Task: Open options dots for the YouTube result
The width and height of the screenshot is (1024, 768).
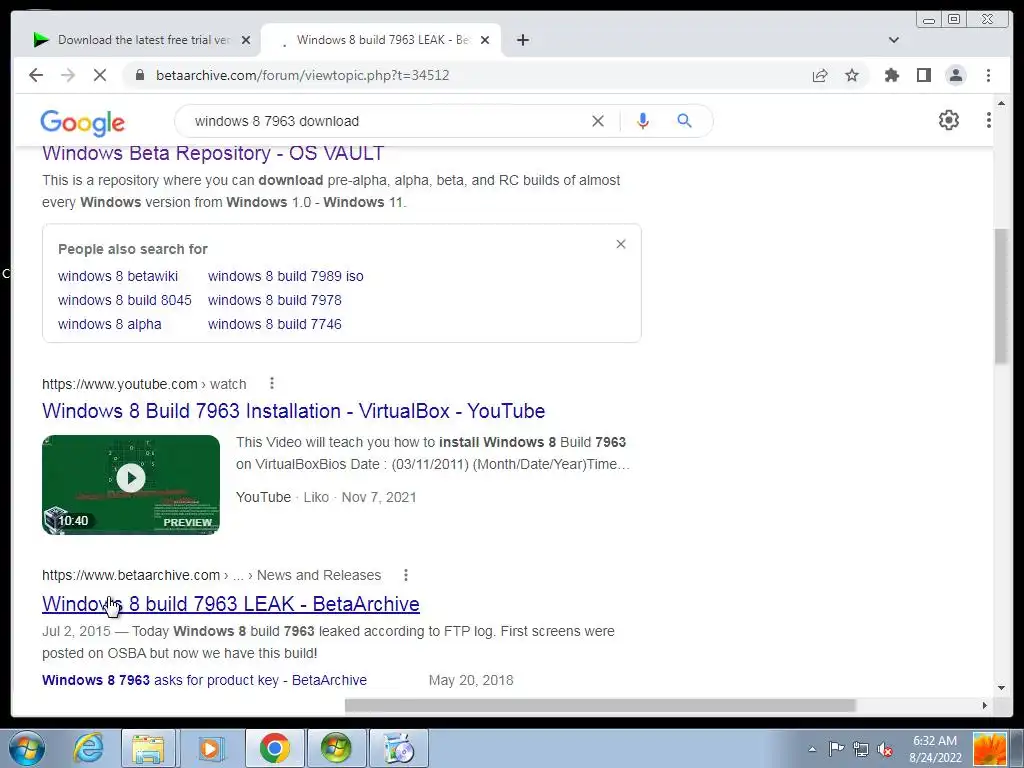Action: (272, 383)
